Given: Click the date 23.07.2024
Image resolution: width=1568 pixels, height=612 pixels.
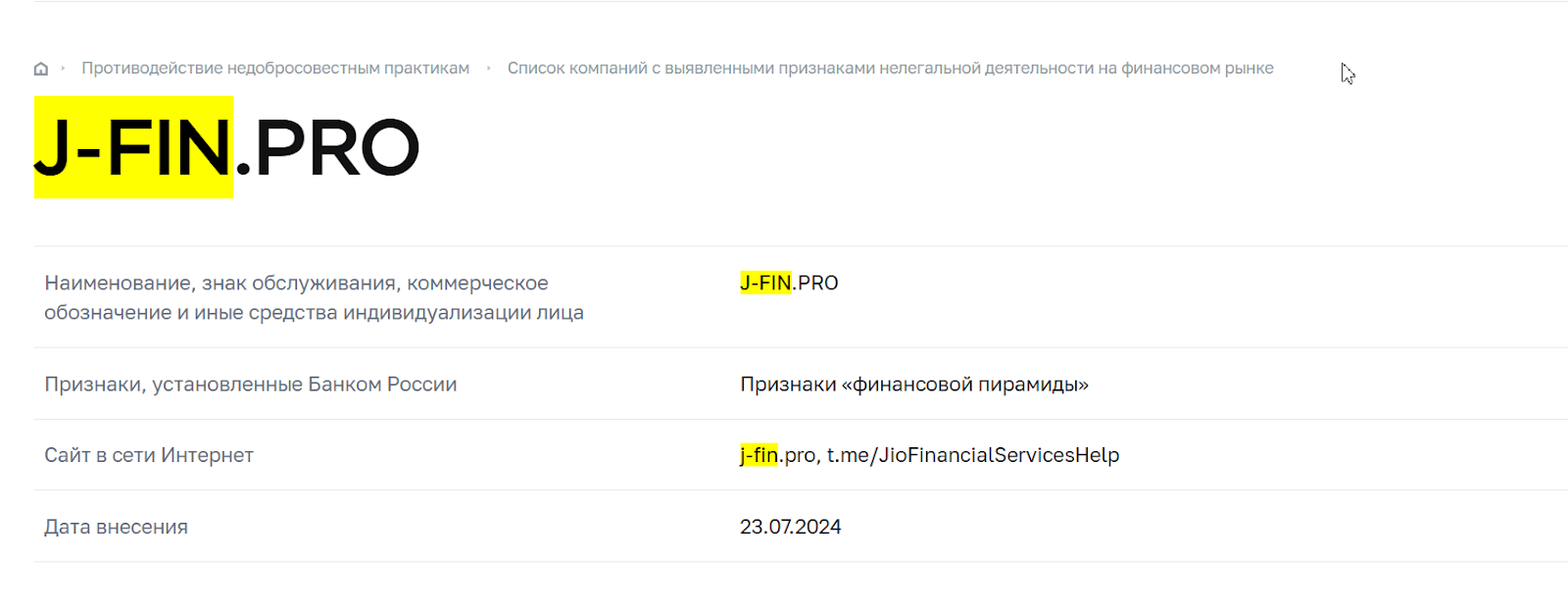Looking at the screenshot, I should point(791,527).
